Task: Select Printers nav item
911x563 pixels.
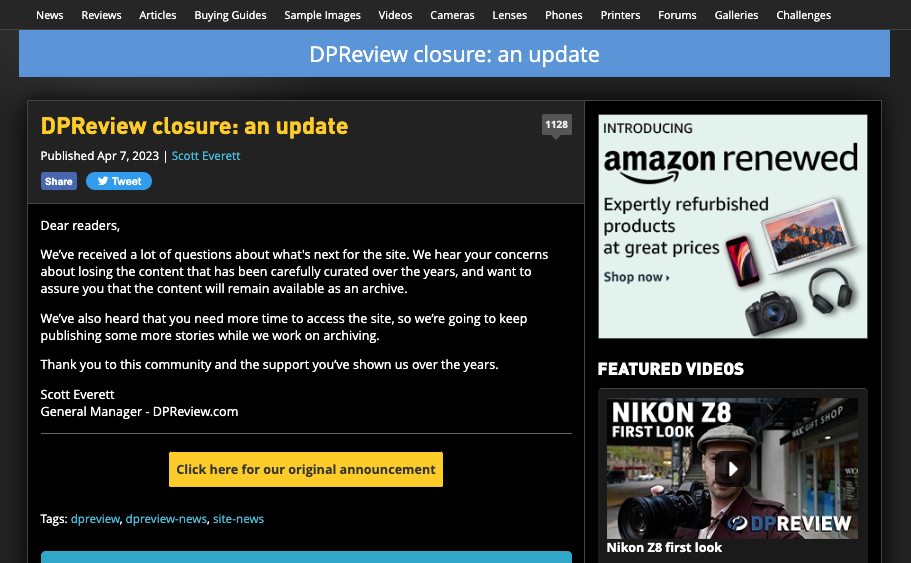Action: click(620, 15)
